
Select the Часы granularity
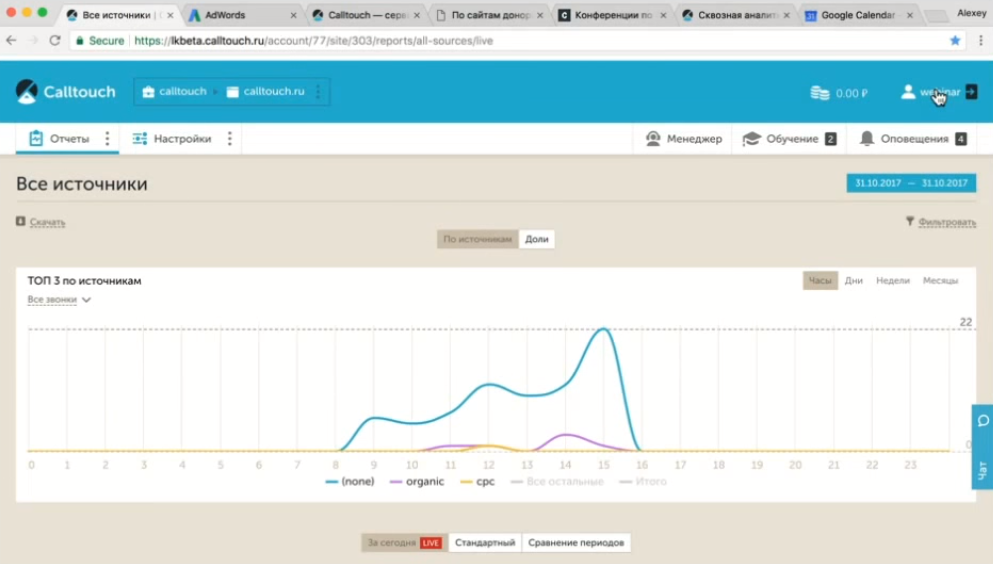pyautogui.click(x=820, y=280)
